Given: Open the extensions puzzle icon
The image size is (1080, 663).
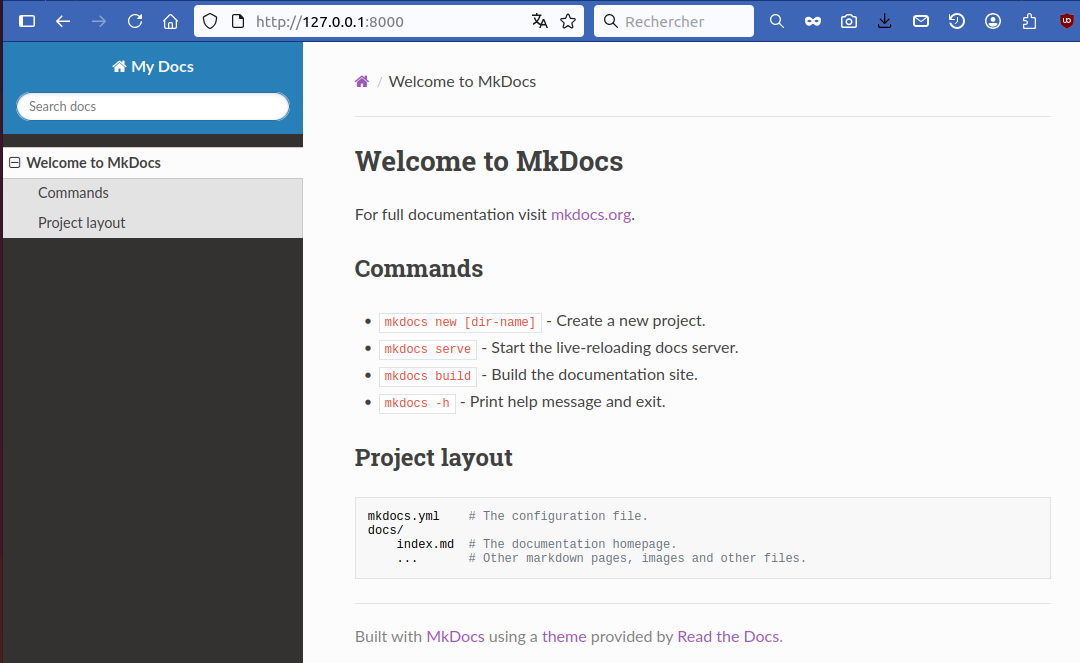Looking at the screenshot, I should coord(1029,21).
